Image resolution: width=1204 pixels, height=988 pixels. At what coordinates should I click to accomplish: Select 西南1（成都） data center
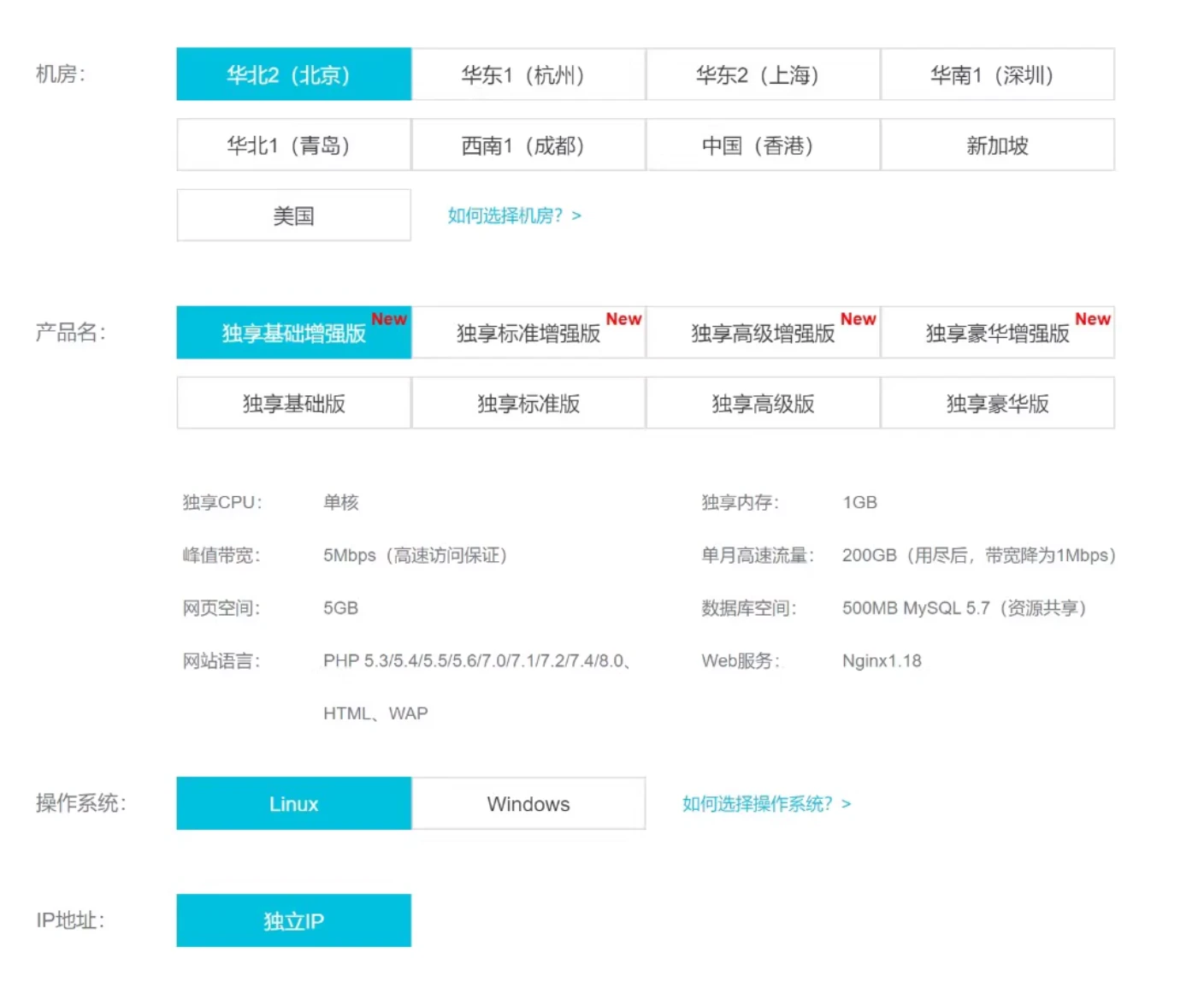click(528, 145)
